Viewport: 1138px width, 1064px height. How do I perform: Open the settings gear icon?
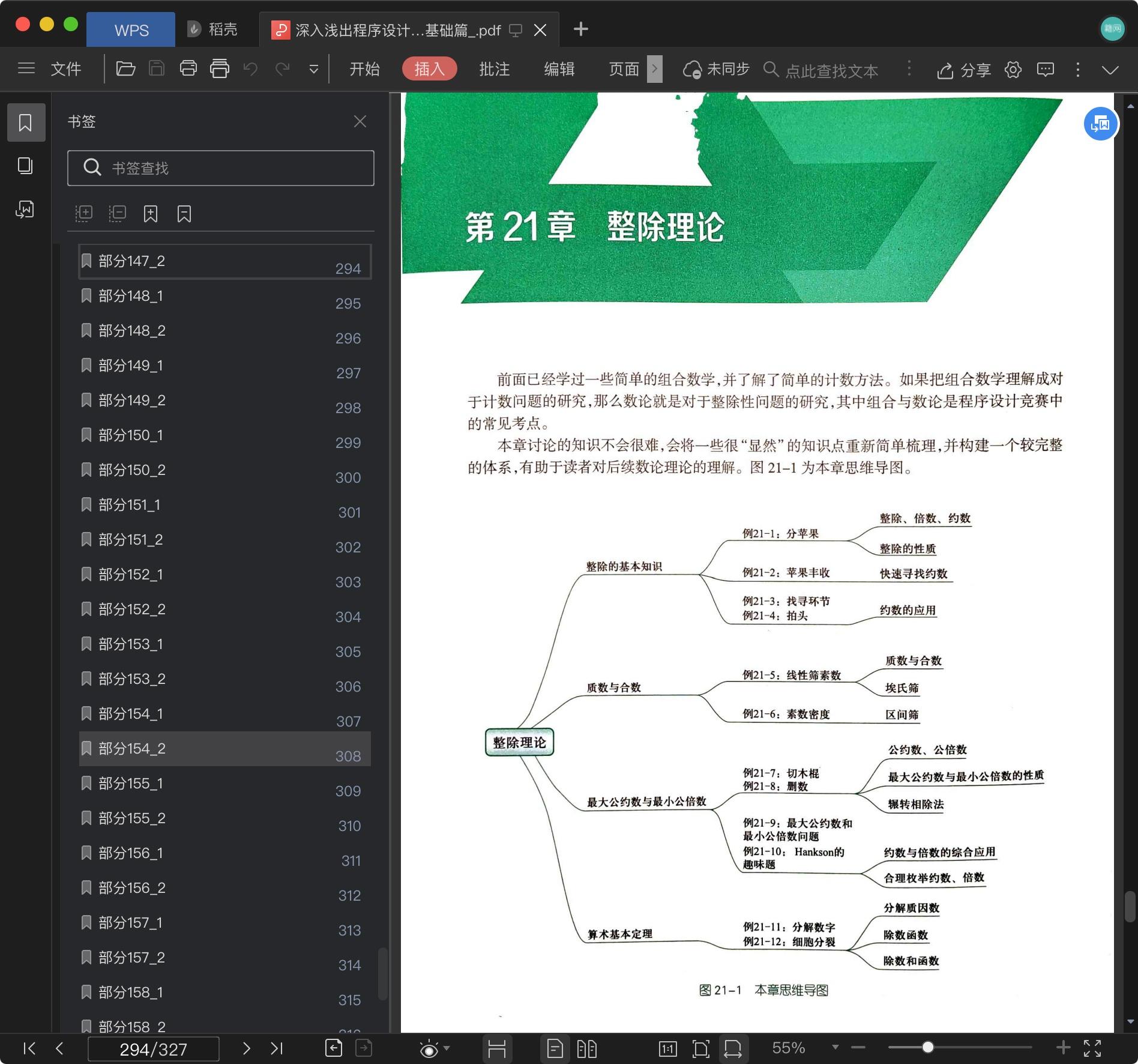click(x=1013, y=70)
